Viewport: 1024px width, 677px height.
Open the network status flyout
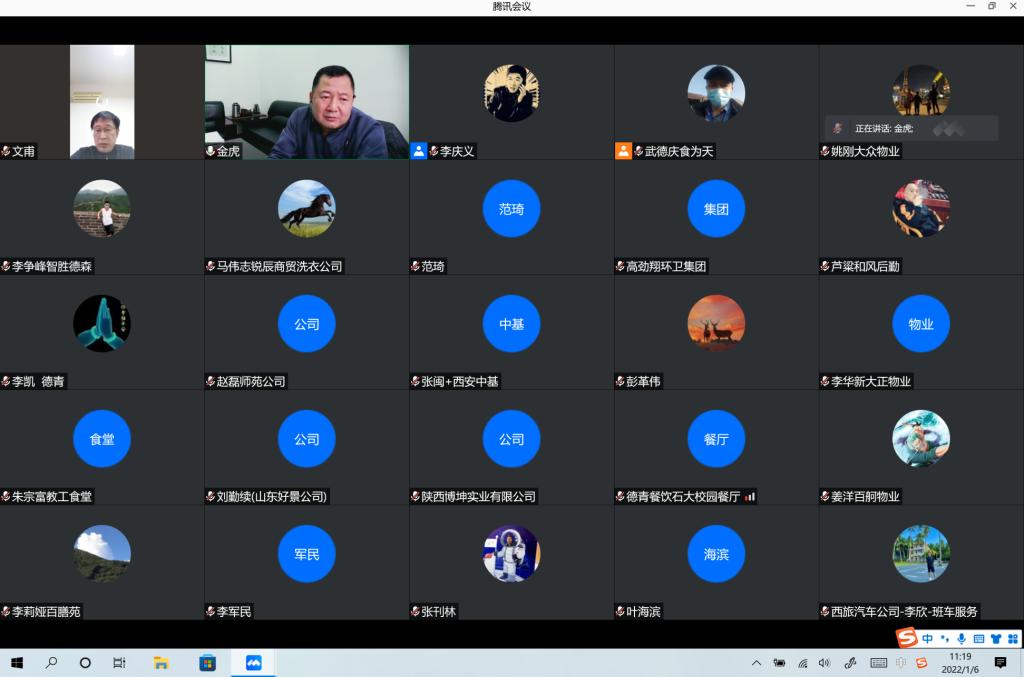coord(802,663)
